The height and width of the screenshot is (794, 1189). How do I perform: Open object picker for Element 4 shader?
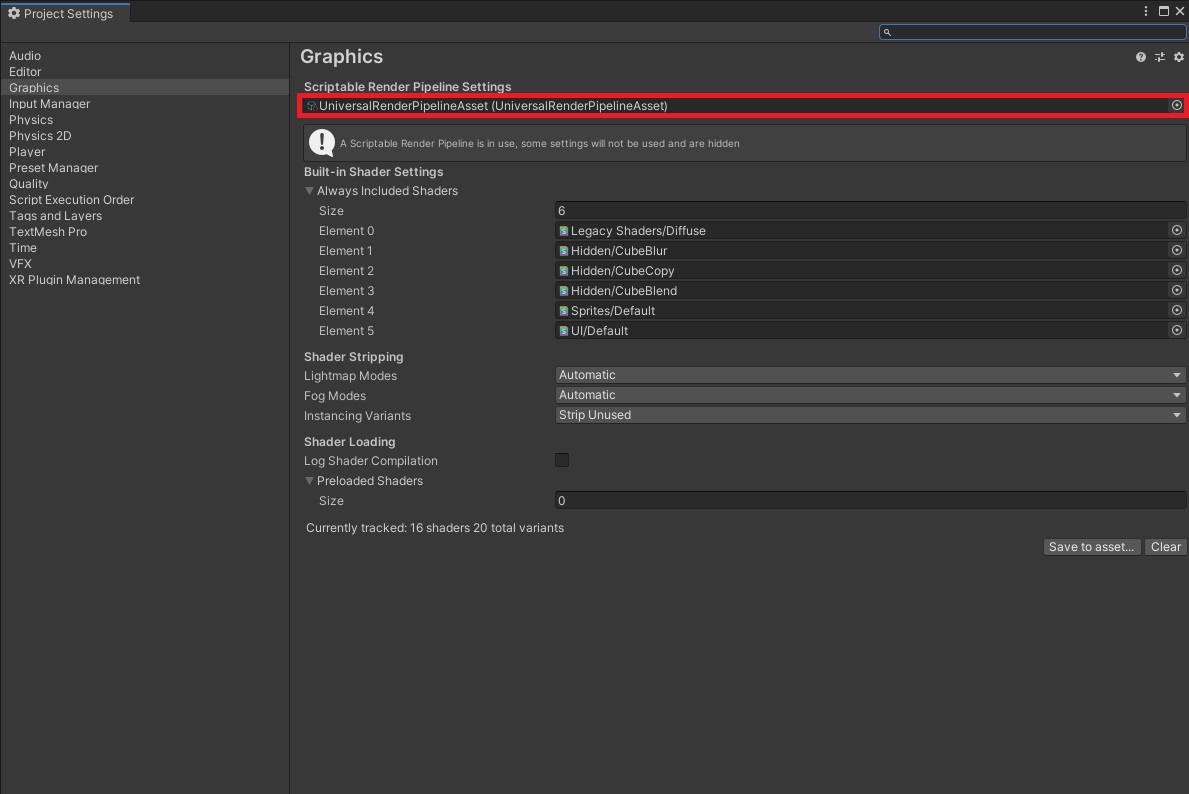click(x=1176, y=310)
